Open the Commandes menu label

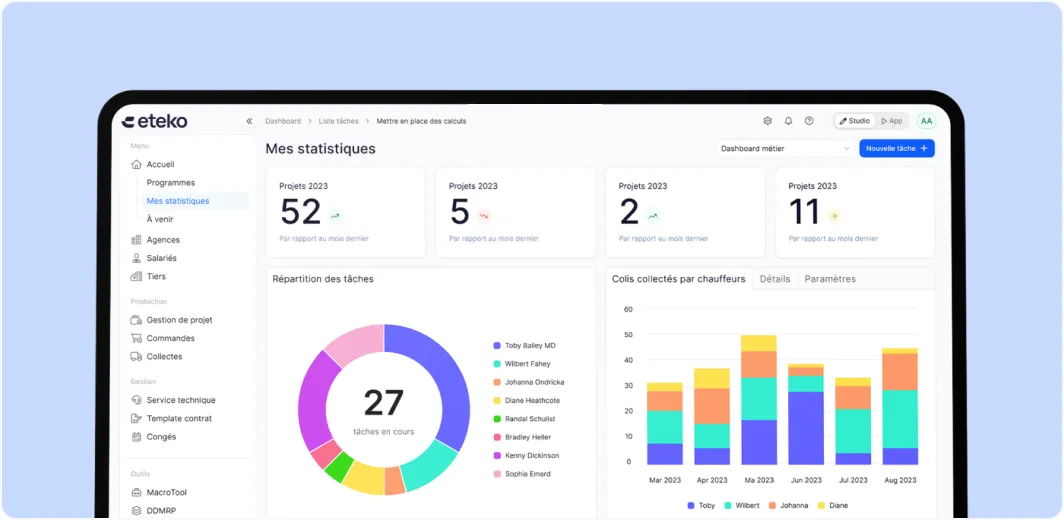coord(170,338)
